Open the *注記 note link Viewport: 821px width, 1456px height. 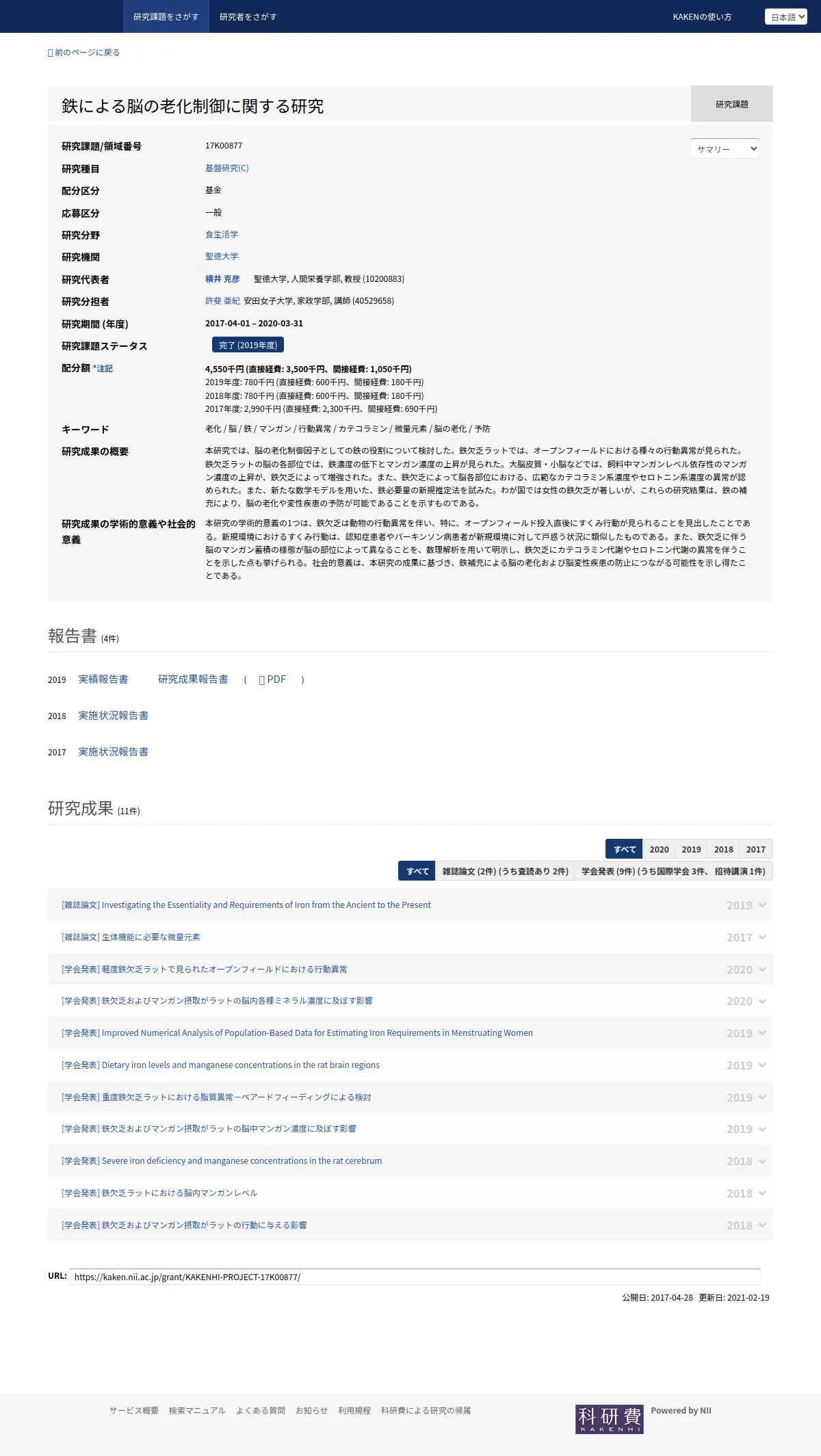(103, 369)
